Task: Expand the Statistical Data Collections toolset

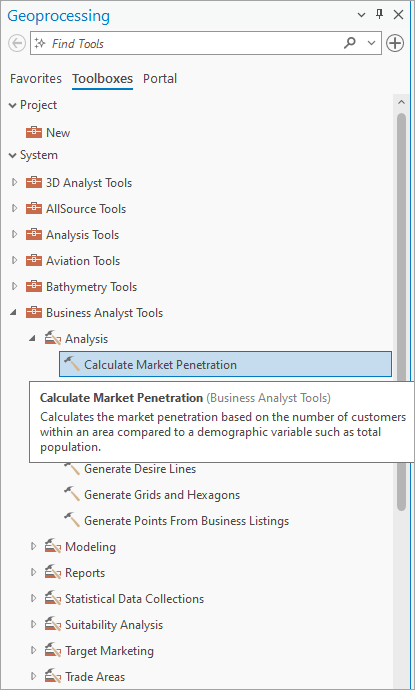Action: 33,598
